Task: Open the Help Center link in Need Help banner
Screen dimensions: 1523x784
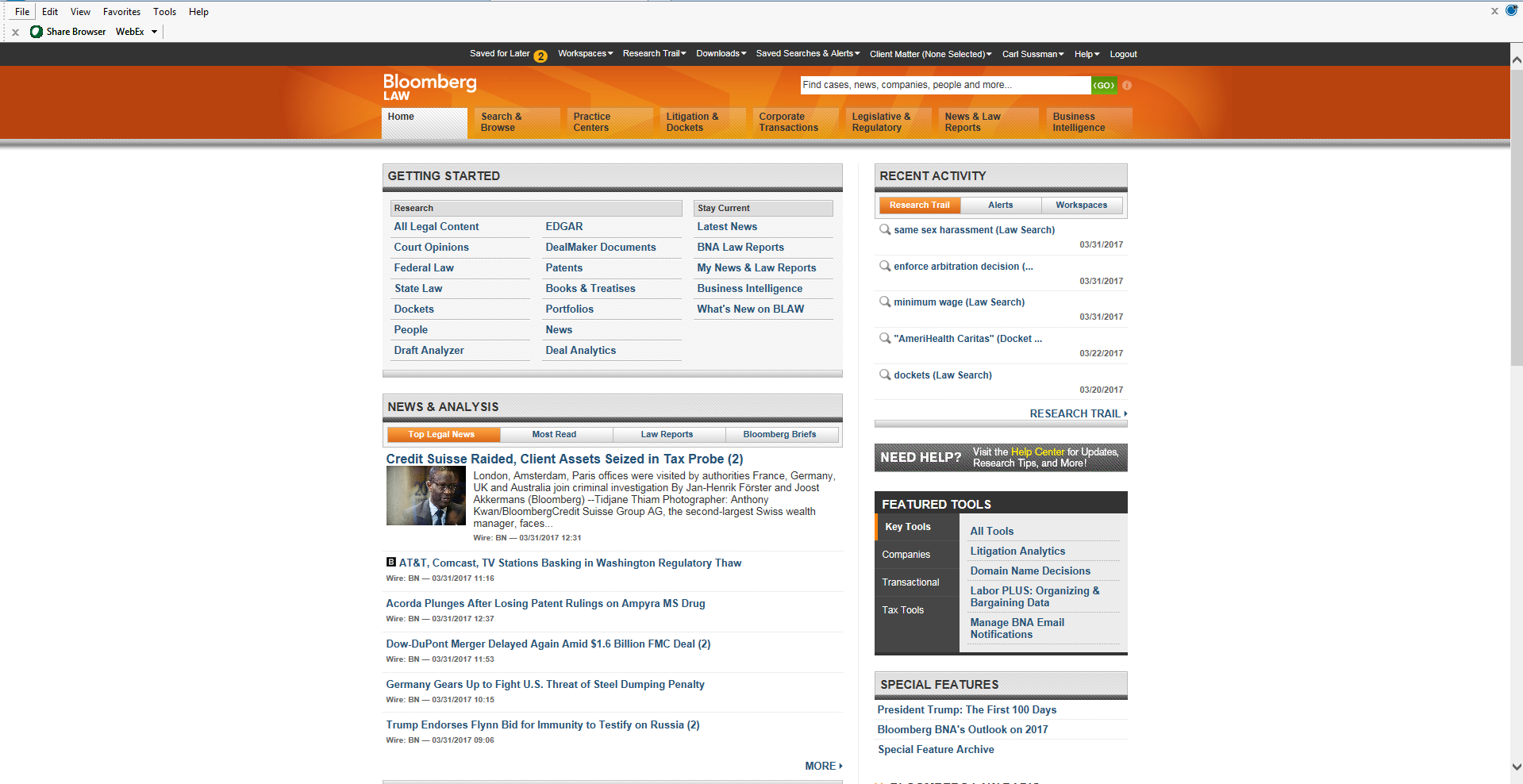Action: coord(1037,452)
